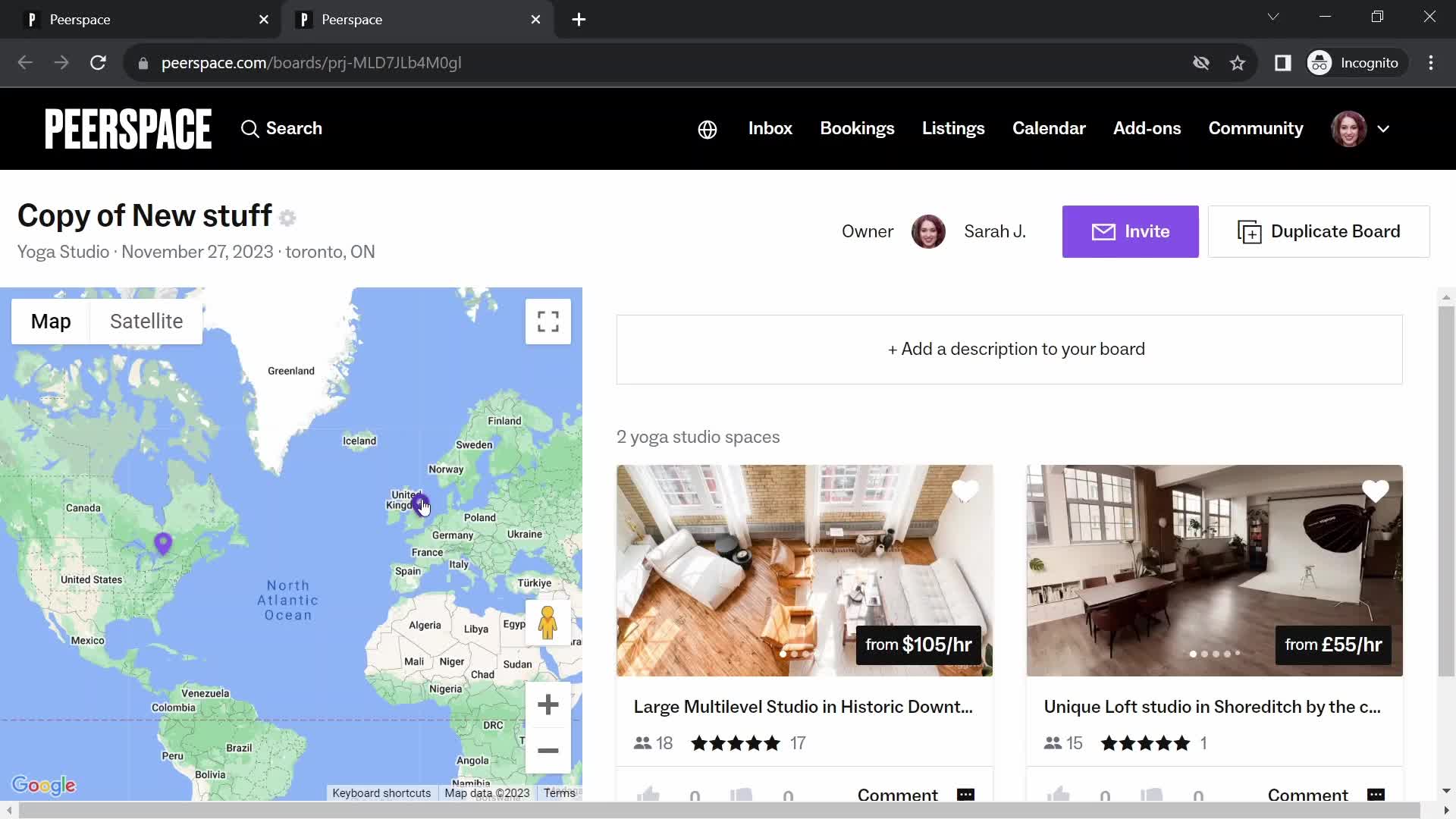Expand the board settings gear icon
The width and height of the screenshot is (1456, 819).
(289, 217)
